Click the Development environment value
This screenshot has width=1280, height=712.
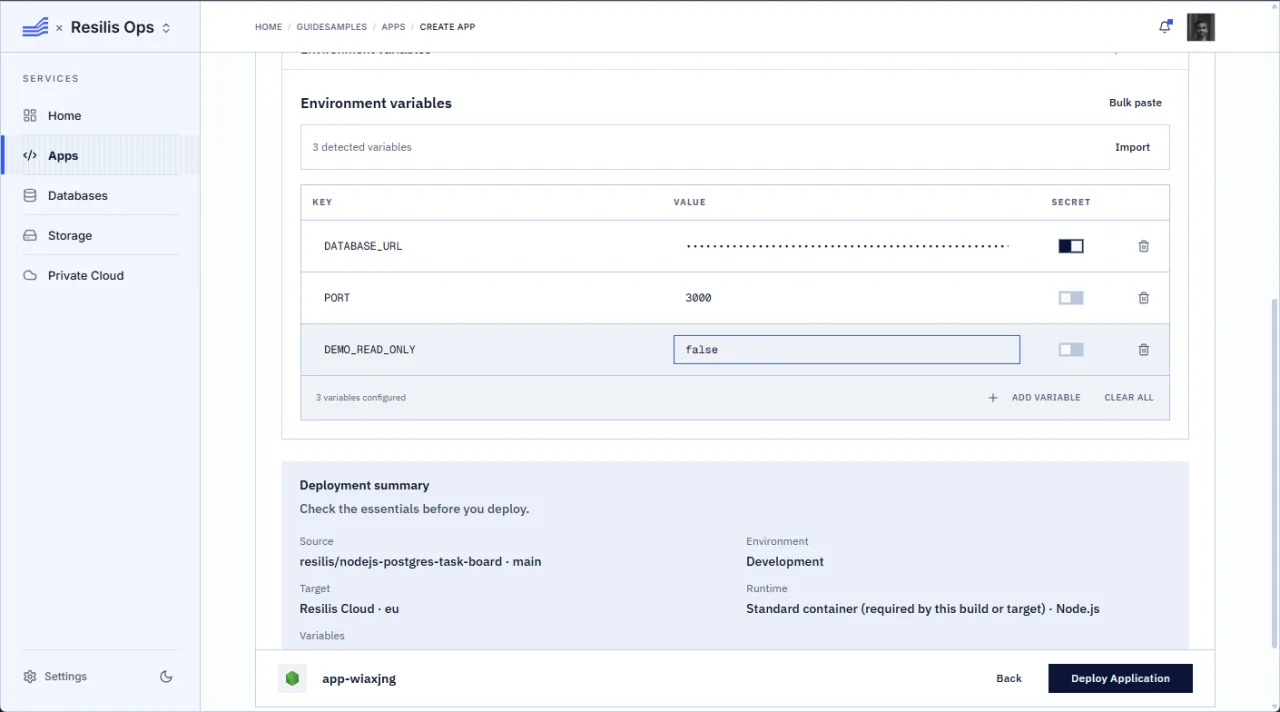pos(785,562)
